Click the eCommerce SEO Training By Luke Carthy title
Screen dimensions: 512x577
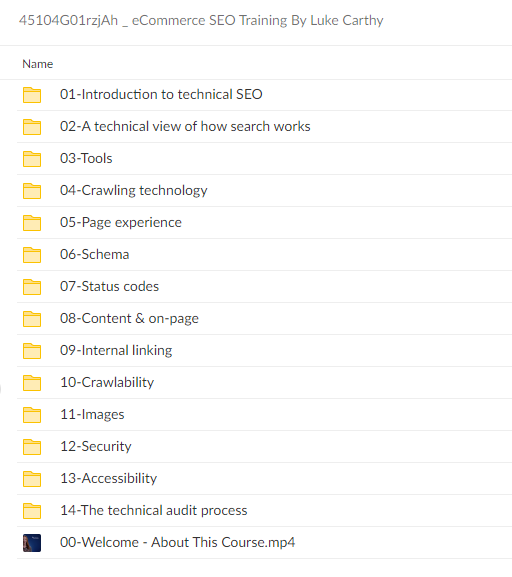[x=201, y=21]
